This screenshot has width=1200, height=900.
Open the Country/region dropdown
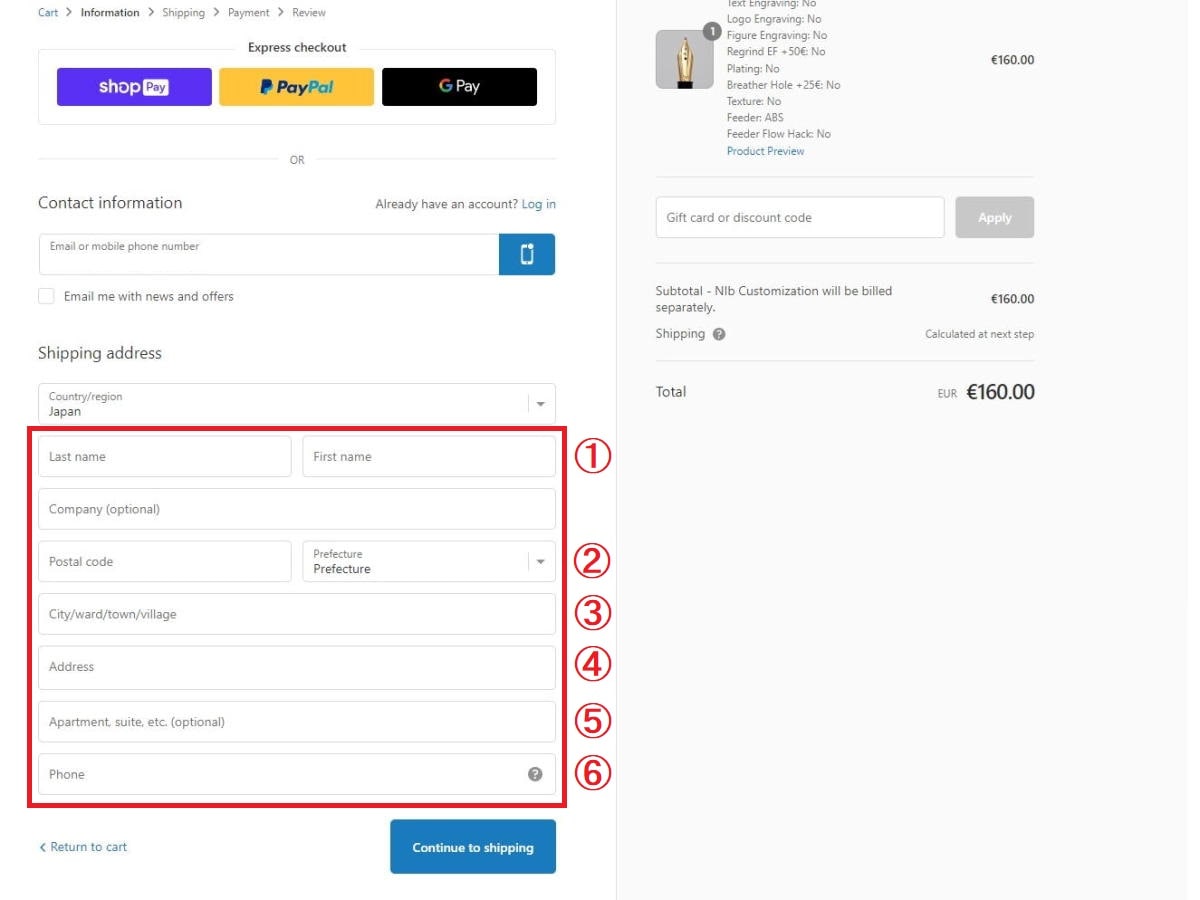(x=297, y=404)
